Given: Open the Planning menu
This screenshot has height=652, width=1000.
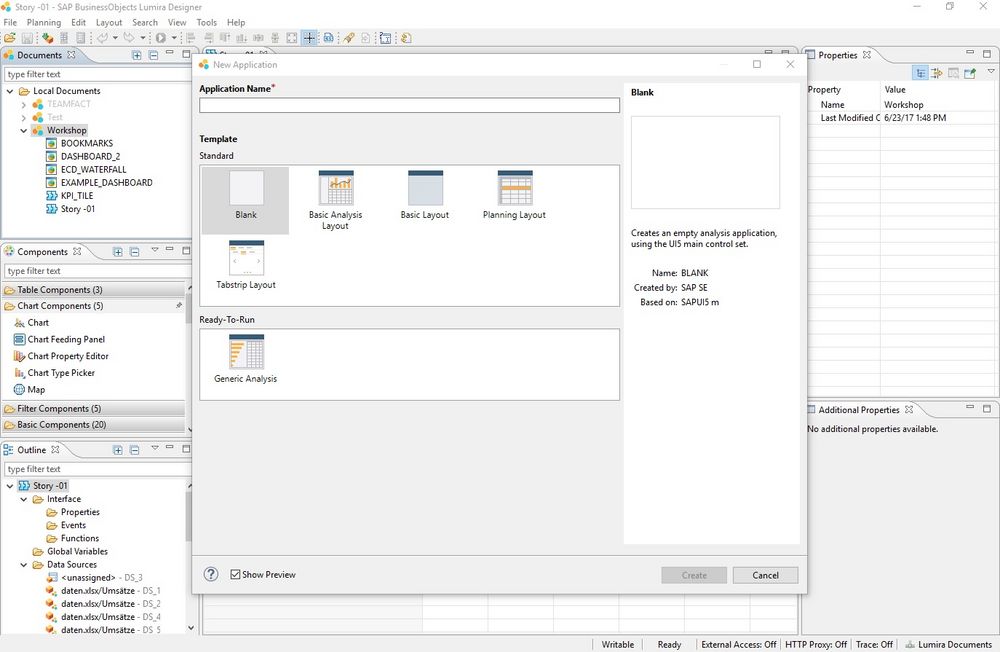Looking at the screenshot, I should coord(44,22).
